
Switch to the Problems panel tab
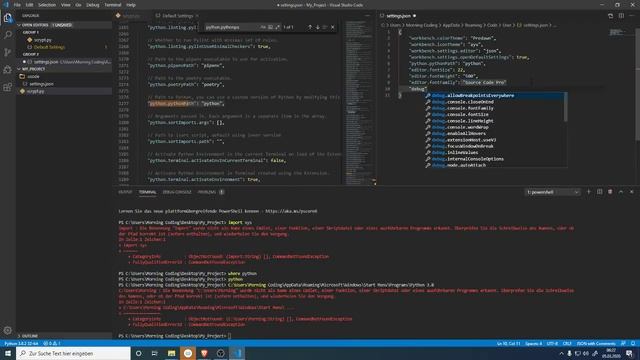point(207,192)
